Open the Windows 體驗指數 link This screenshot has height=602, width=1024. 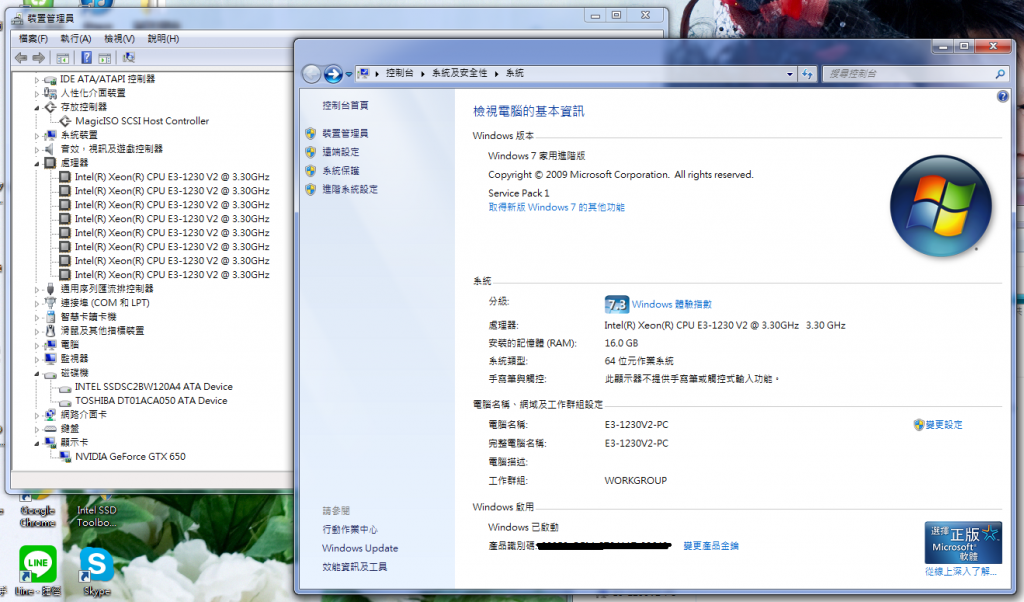click(671, 304)
